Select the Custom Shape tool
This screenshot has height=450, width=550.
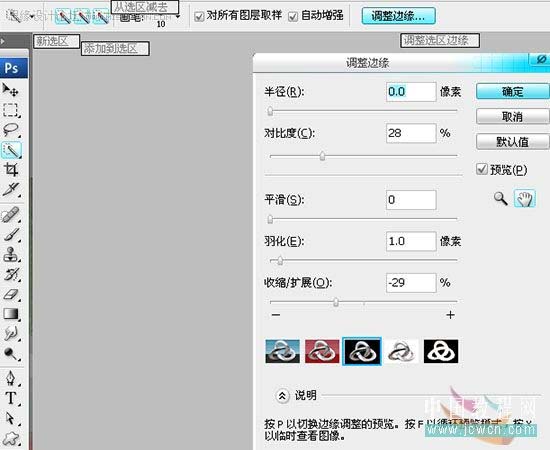pyautogui.click(x=11, y=438)
